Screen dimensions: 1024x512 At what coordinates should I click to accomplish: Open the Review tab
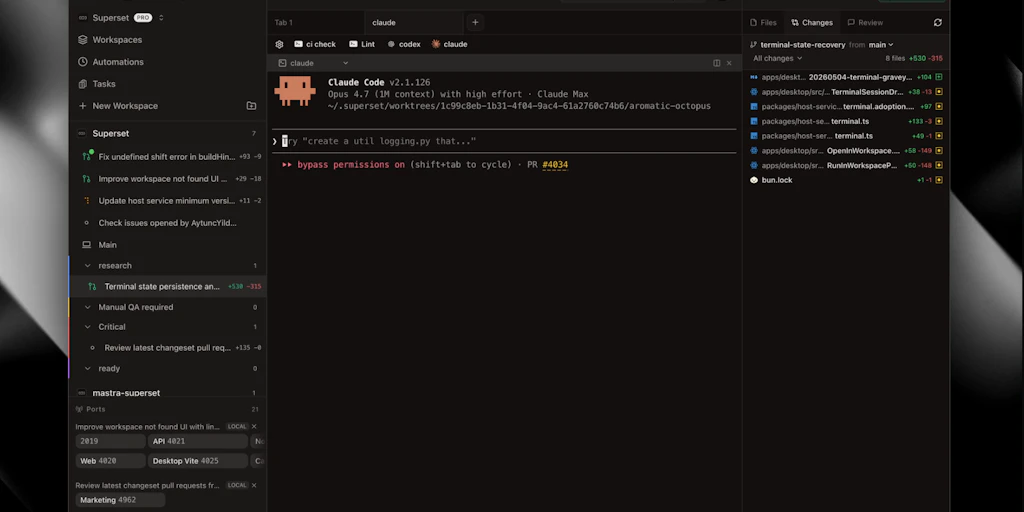point(865,22)
